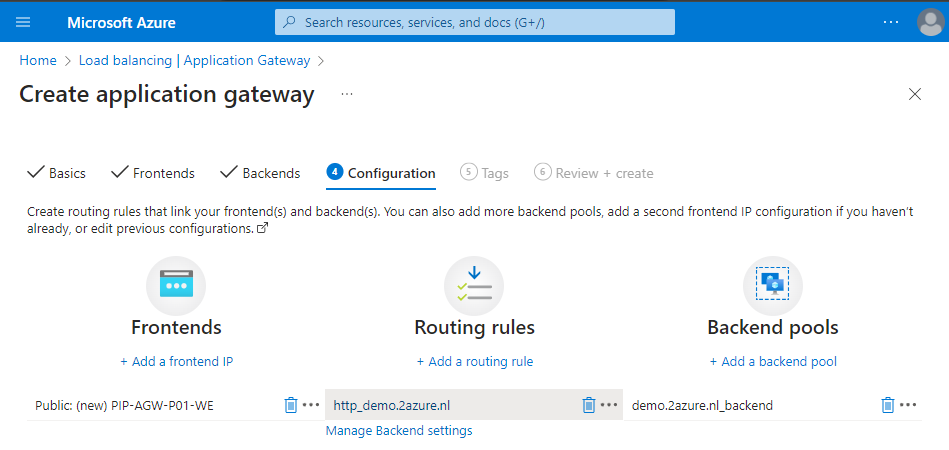Viewport: 949px width, 450px height.
Task: Switch to the Frontends tab
Action: (x=153, y=174)
